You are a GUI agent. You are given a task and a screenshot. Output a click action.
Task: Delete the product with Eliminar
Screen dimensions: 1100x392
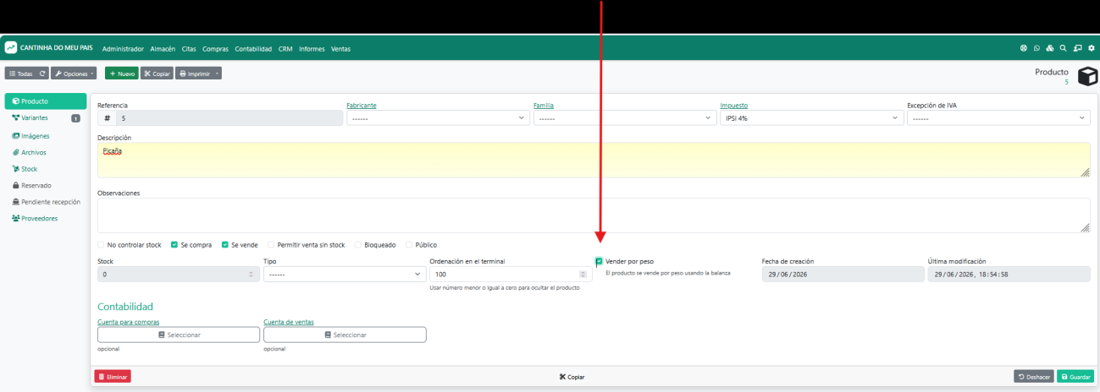click(x=112, y=377)
